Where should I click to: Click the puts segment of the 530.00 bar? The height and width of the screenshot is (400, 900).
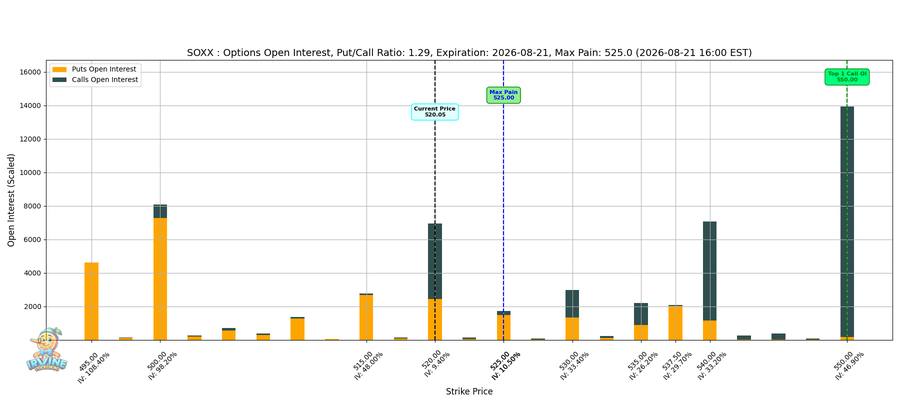572,329
